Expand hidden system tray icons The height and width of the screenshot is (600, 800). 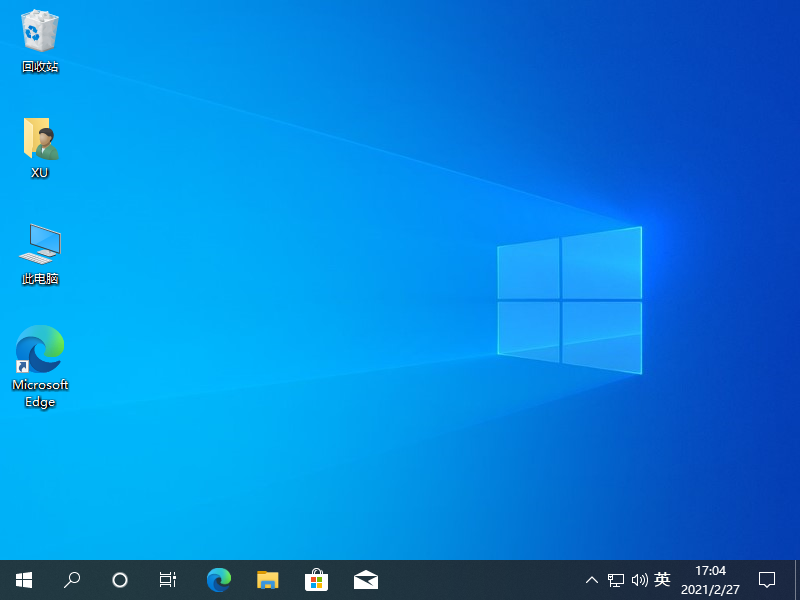pos(592,579)
